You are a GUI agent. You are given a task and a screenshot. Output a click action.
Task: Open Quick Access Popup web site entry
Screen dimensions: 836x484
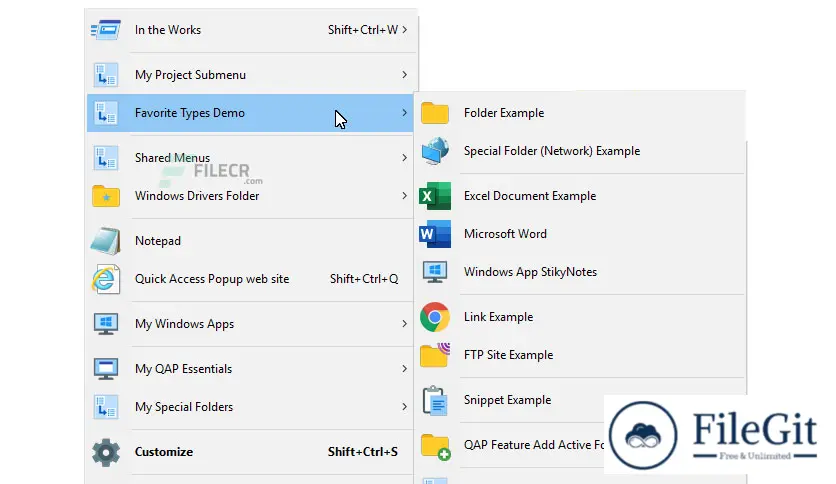pyautogui.click(x=251, y=279)
